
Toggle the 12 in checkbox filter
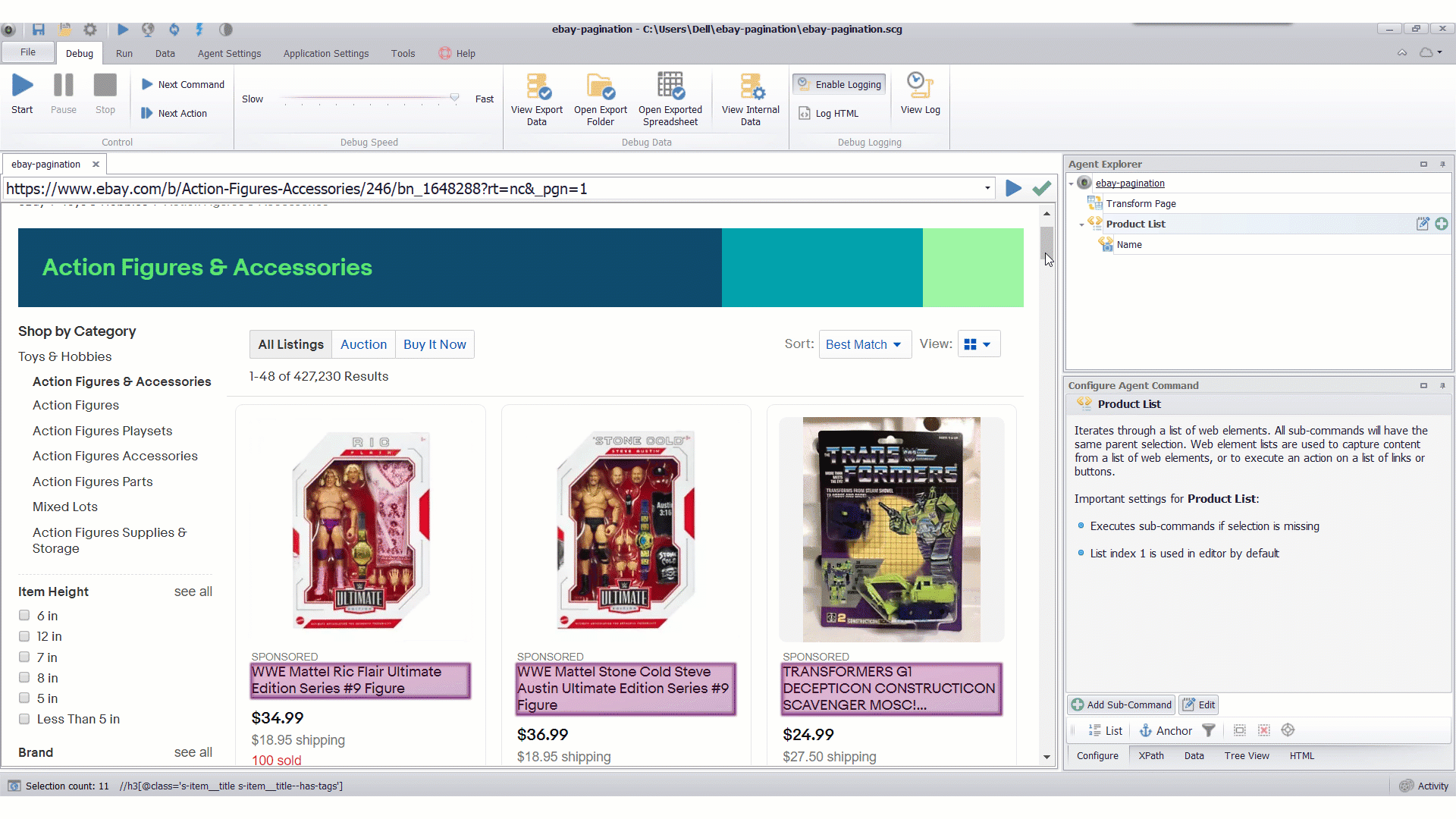(23, 636)
